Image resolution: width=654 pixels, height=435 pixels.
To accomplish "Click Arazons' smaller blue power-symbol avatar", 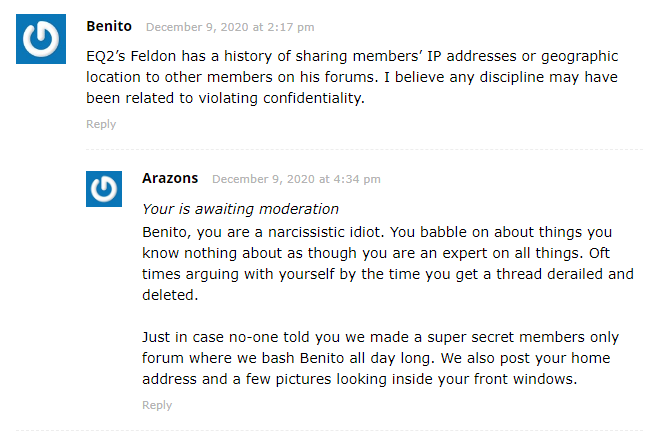I will click(x=104, y=189).
